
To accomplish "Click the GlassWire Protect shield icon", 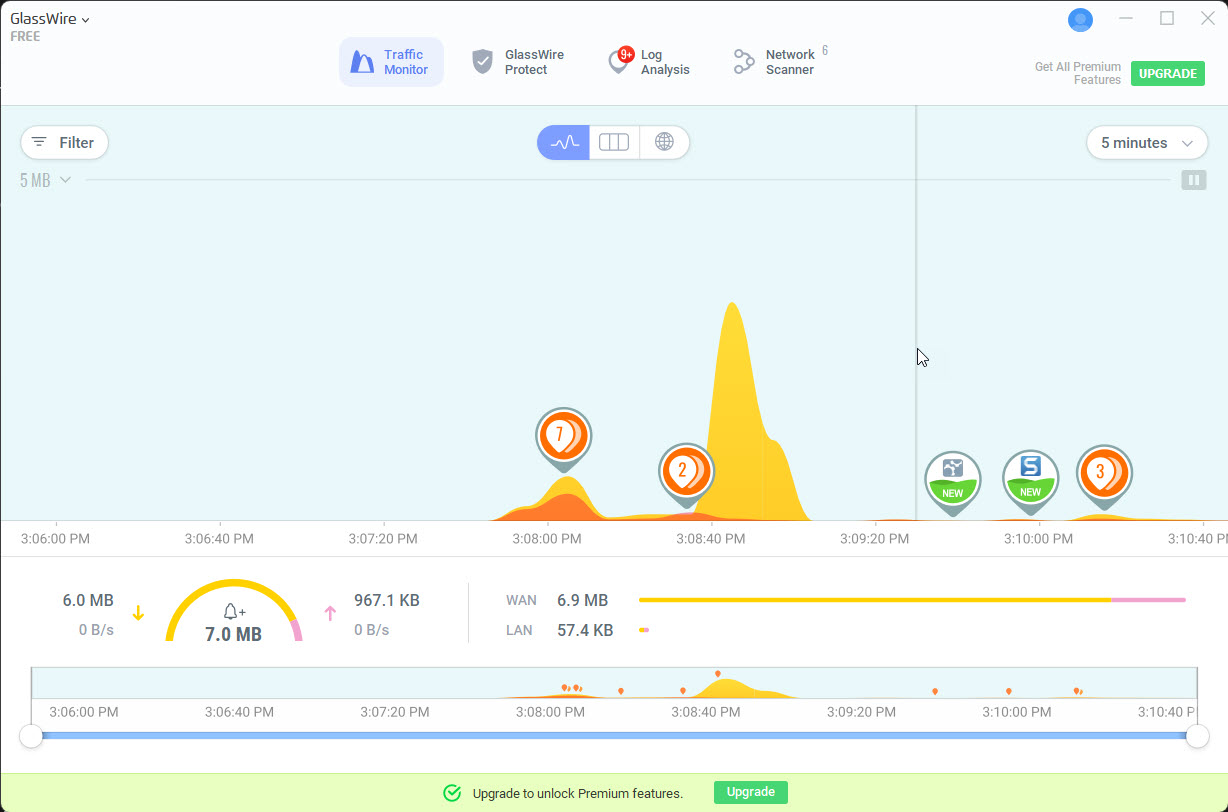I will (483, 62).
